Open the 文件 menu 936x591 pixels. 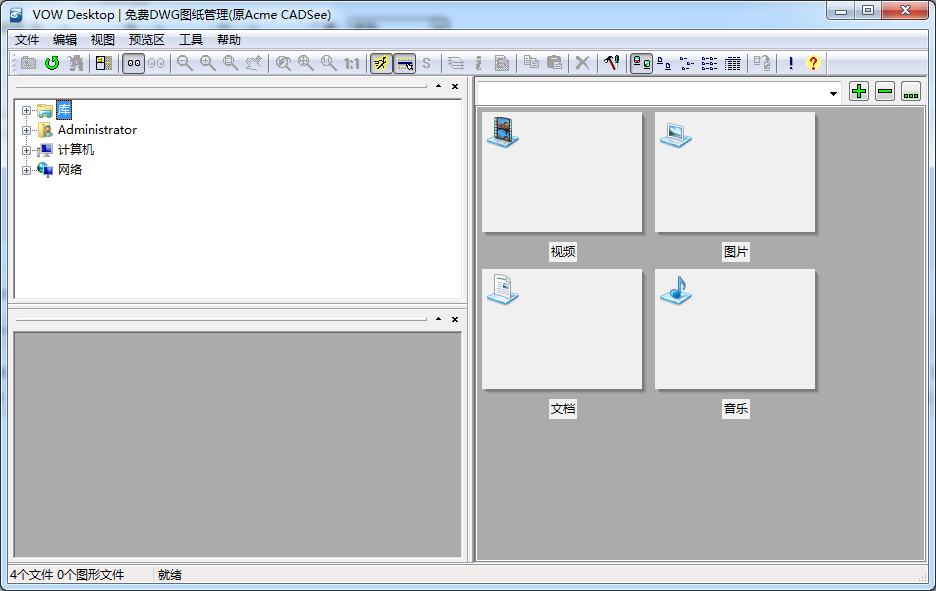point(27,40)
